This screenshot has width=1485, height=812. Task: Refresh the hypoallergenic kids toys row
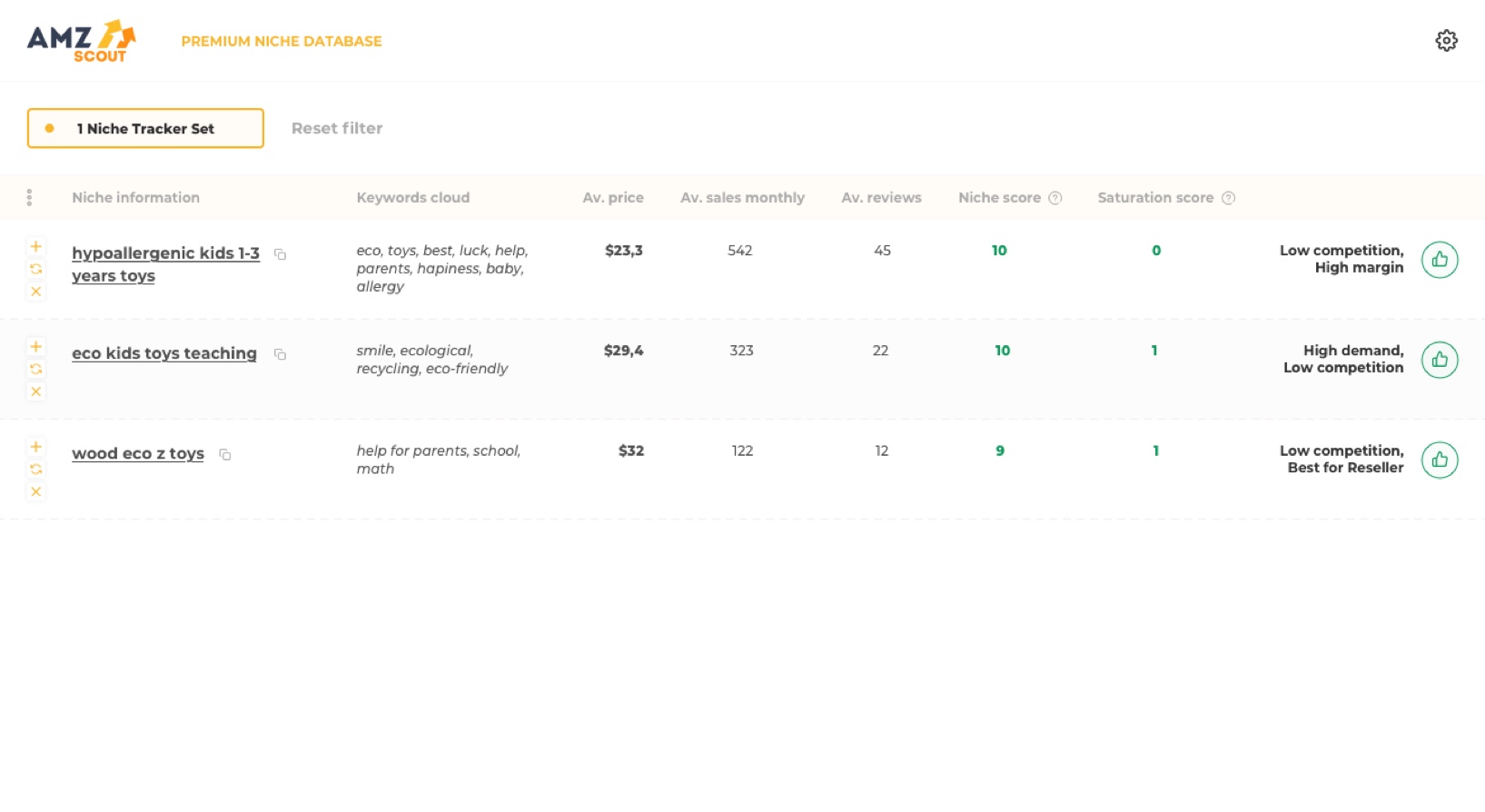pos(36,269)
